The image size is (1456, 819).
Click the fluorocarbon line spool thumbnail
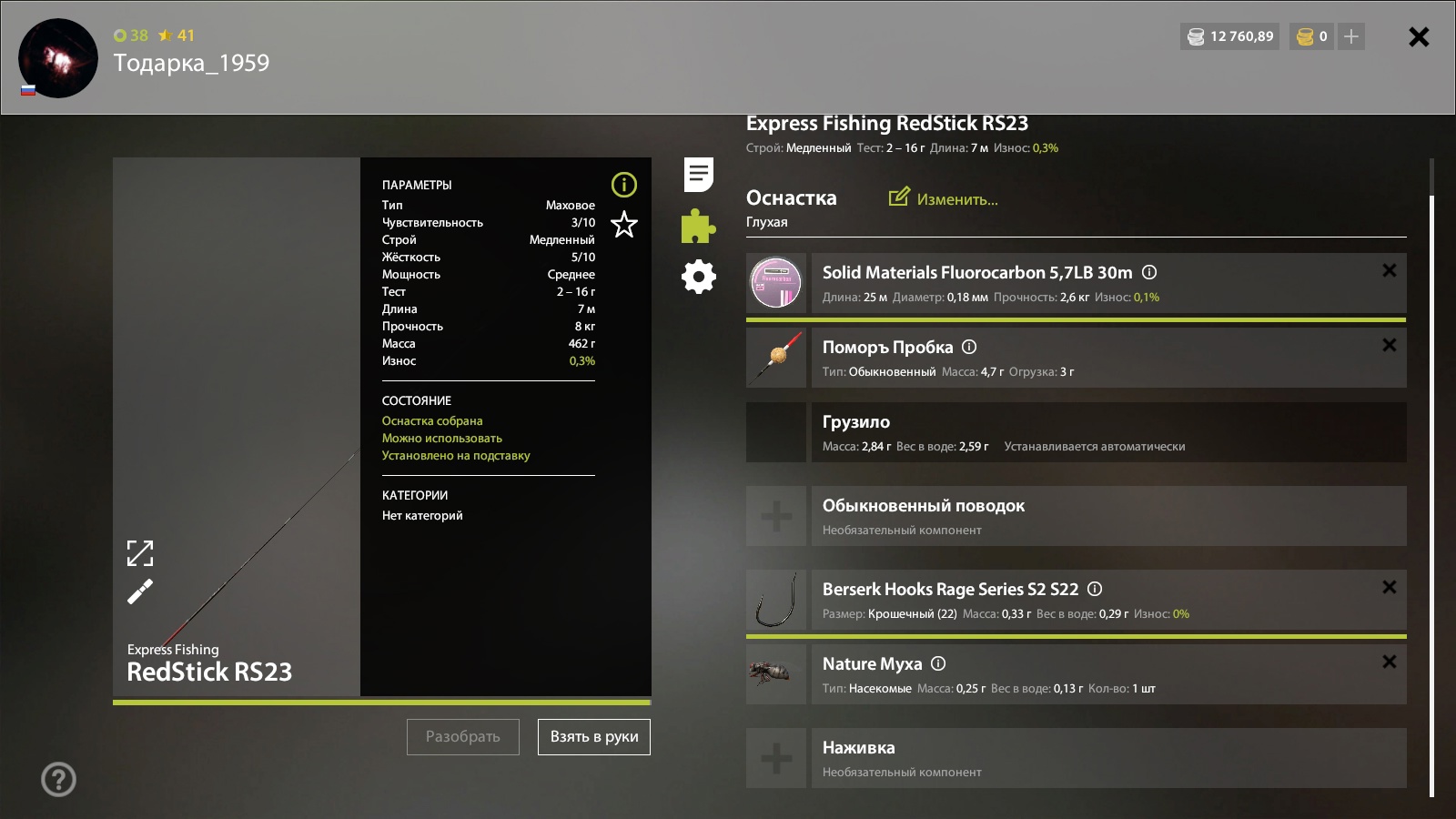(776, 283)
